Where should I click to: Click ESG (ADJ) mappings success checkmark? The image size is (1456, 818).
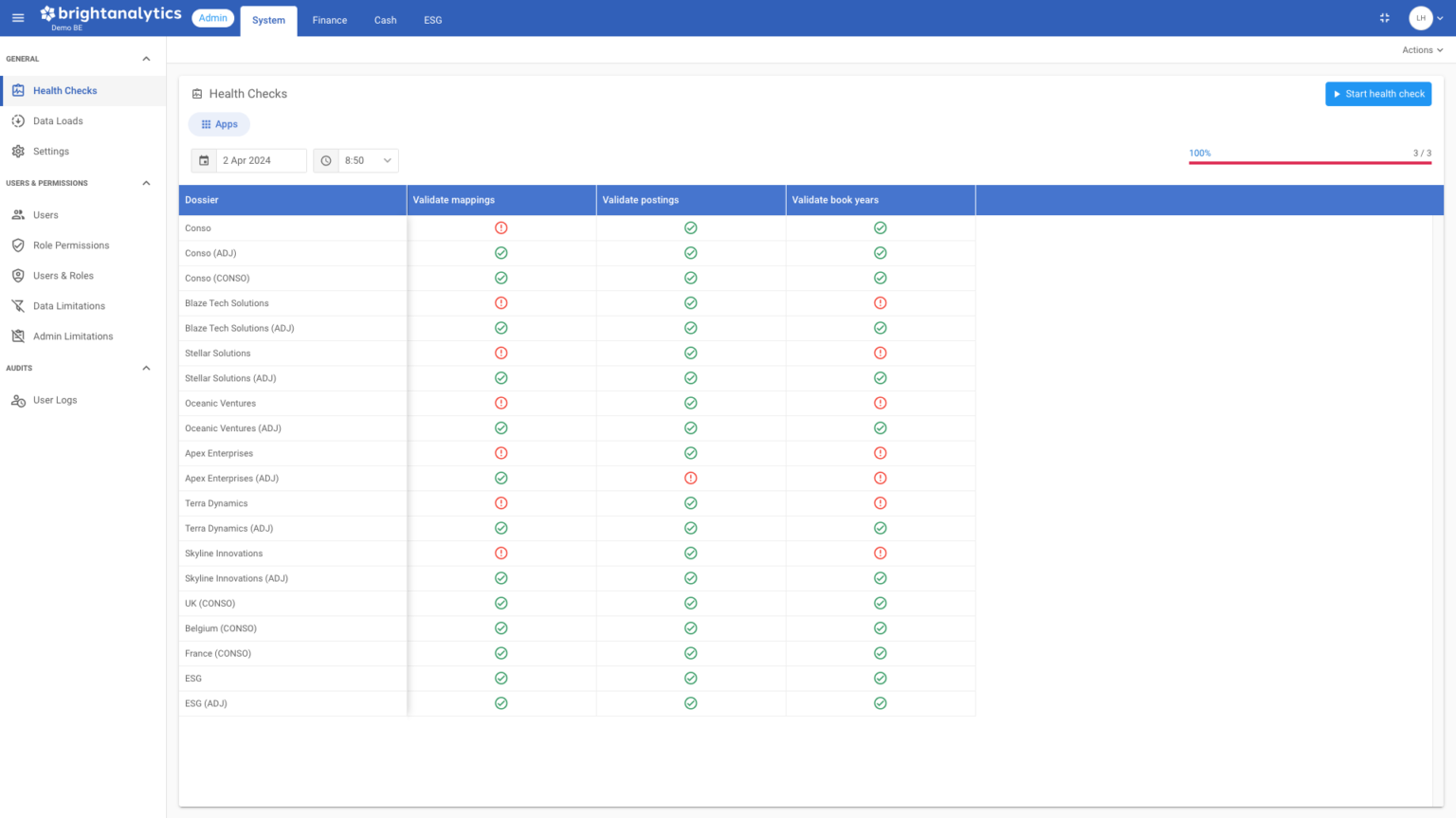coord(501,703)
